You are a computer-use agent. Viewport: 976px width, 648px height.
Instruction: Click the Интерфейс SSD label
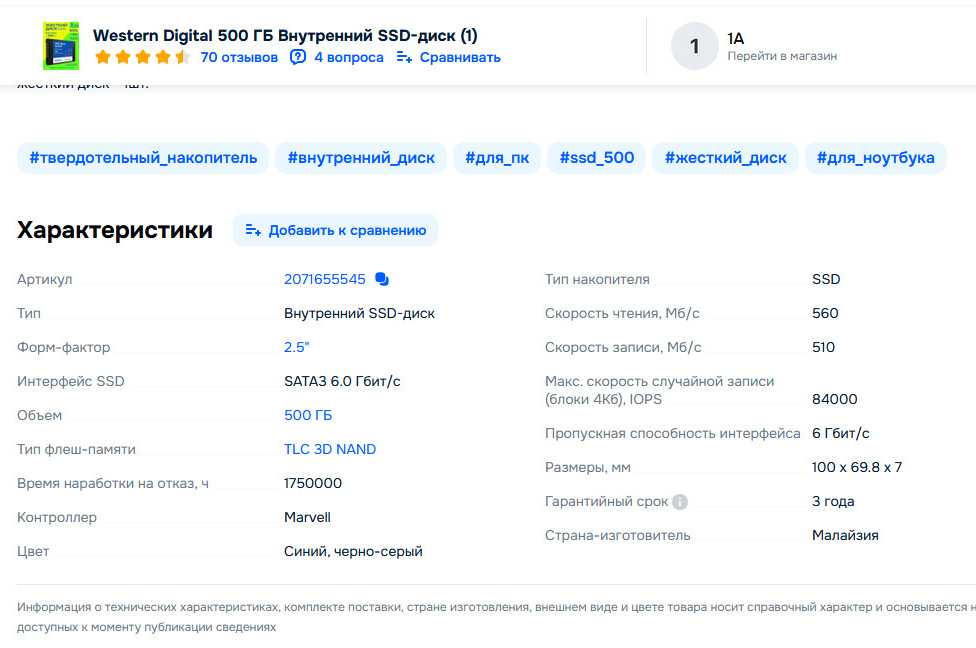pyautogui.click(x=71, y=382)
